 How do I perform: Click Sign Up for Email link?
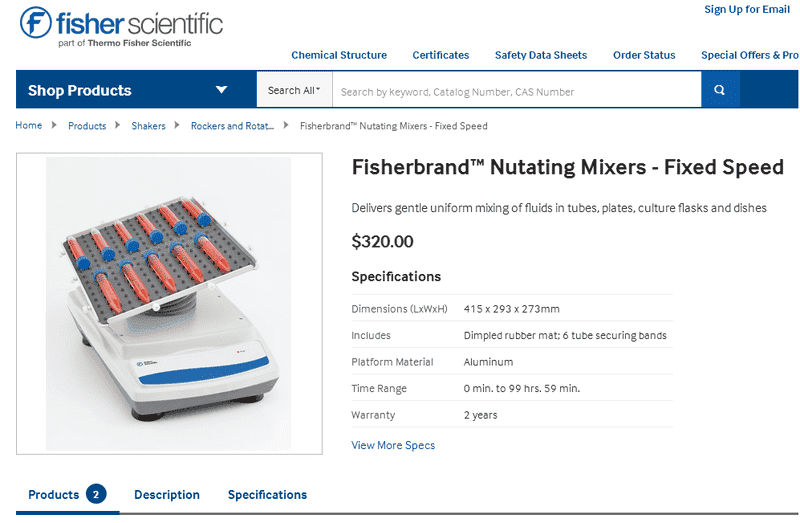pyautogui.click(x=747, y=9)
